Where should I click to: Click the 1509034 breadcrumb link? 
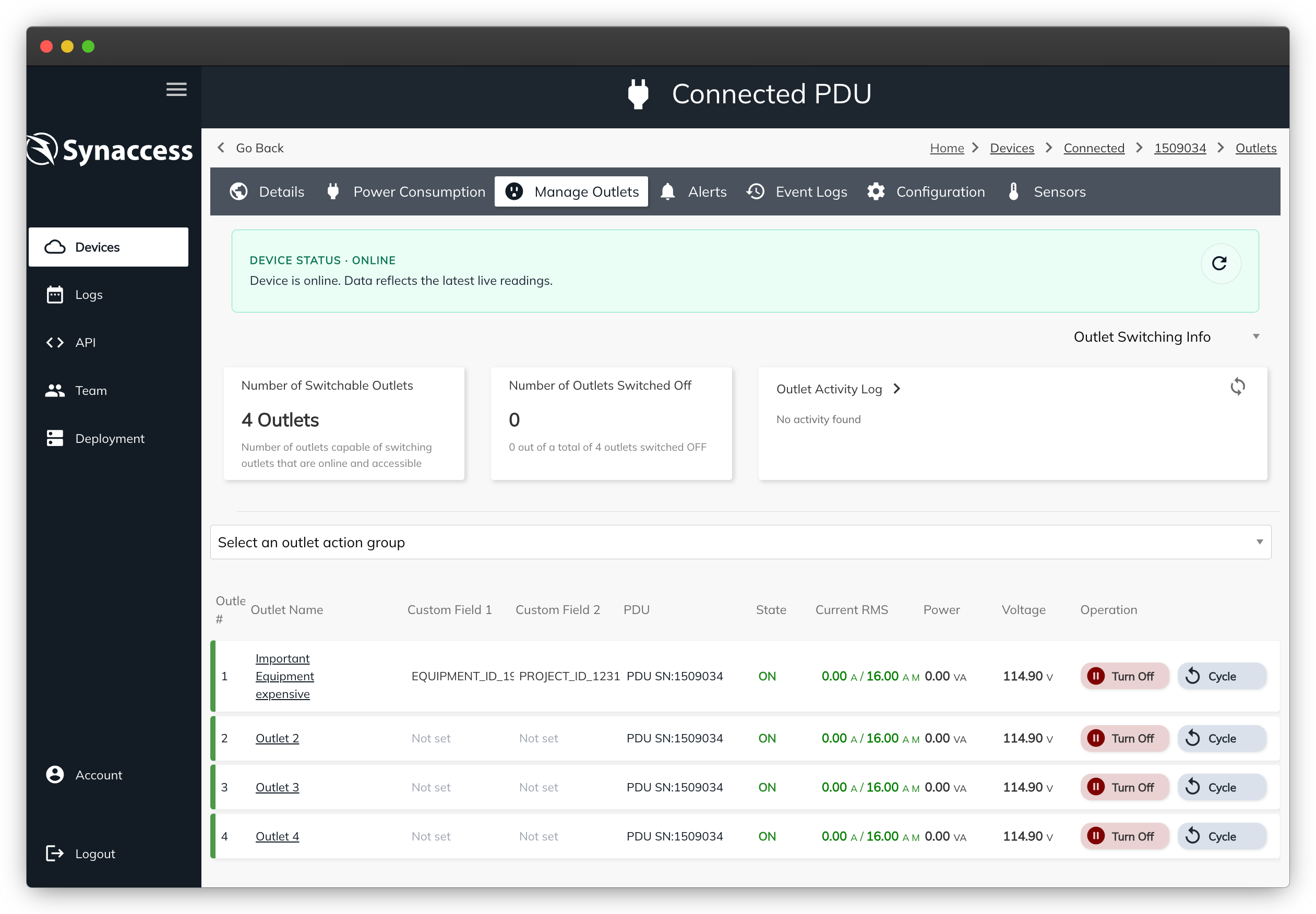pos(1180,148)
